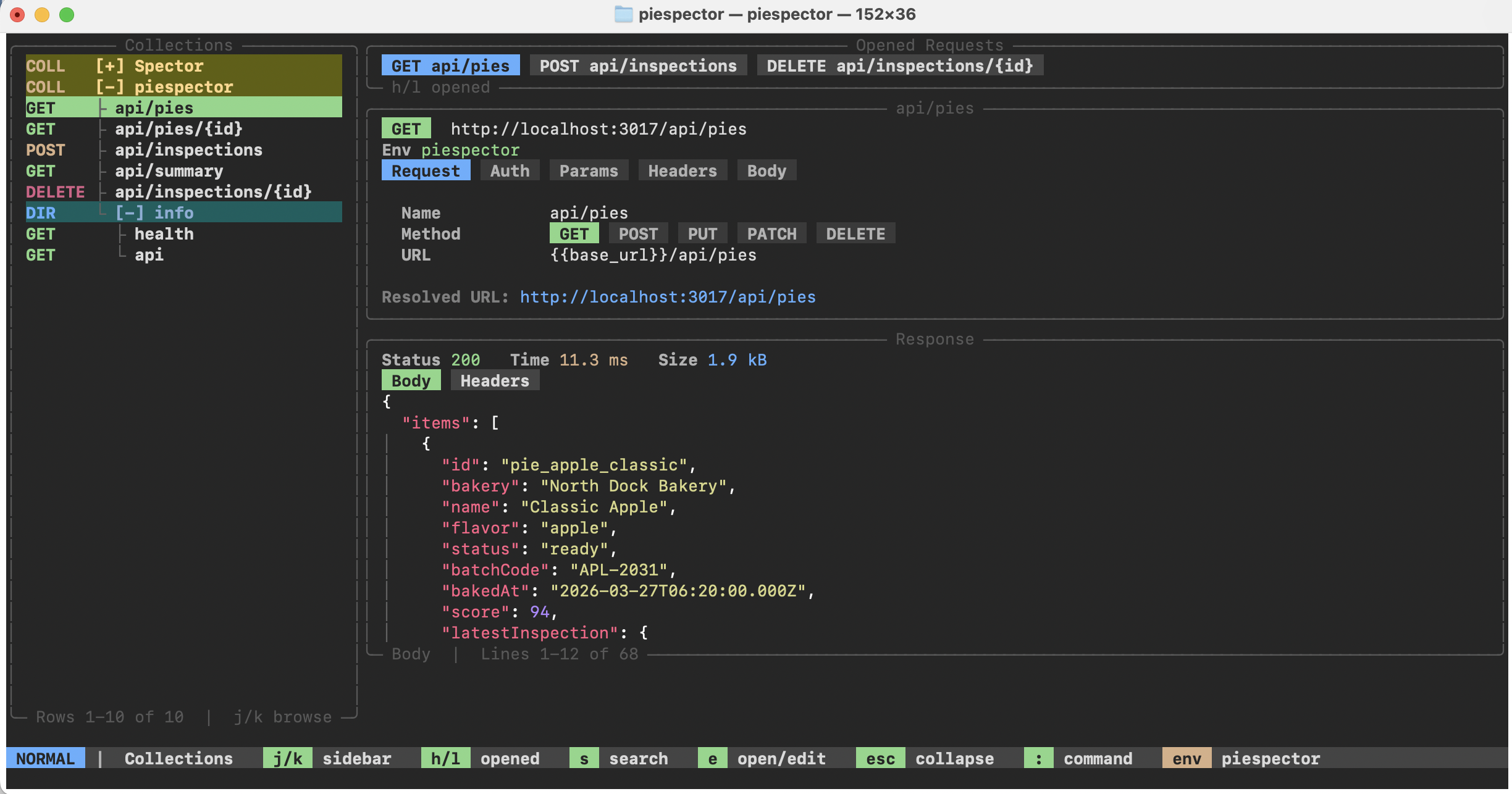Screen dimensions: 1512x794
Task: Click the folder icon in the title bar
Action: click(x=623, y=14)
